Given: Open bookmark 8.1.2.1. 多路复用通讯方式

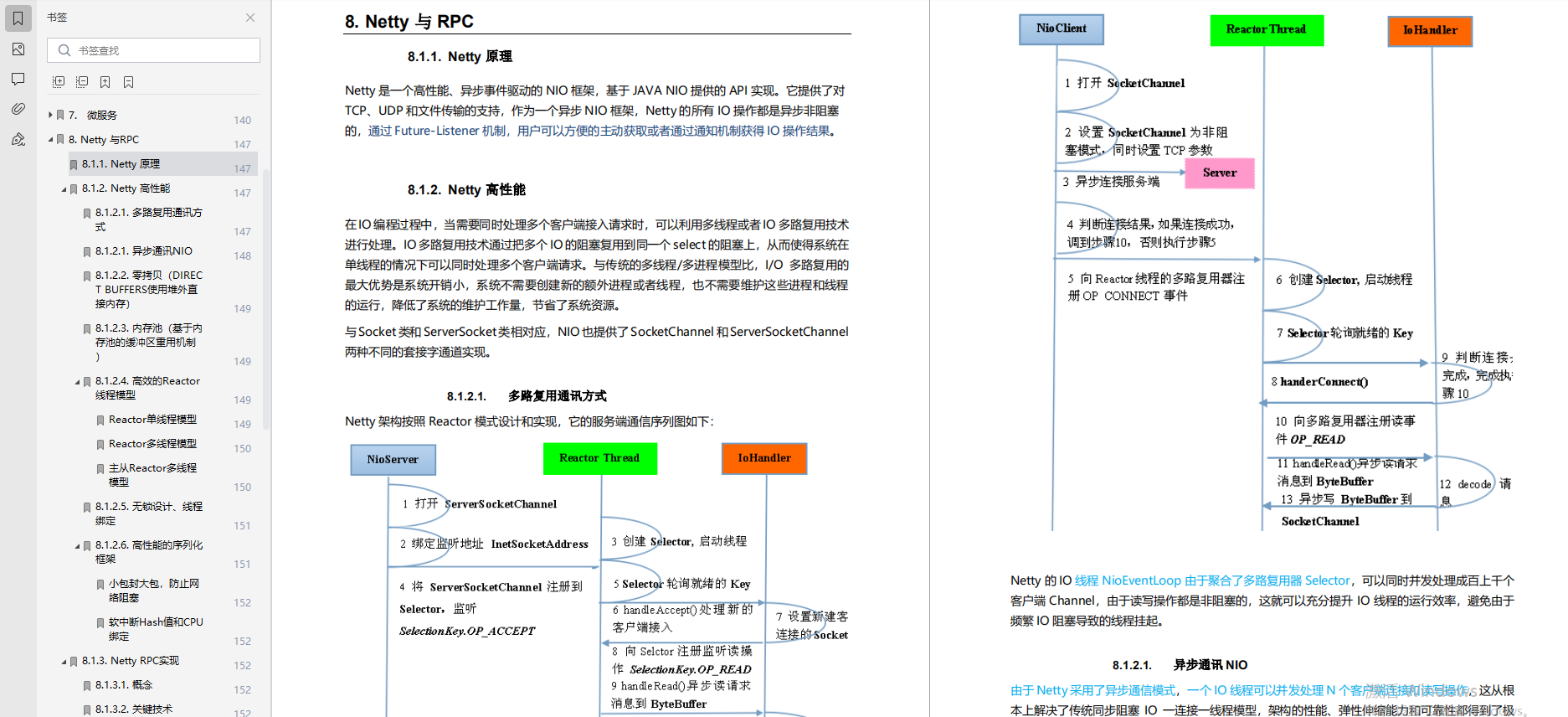Looking at the screenshot, I should click(148, 219).
